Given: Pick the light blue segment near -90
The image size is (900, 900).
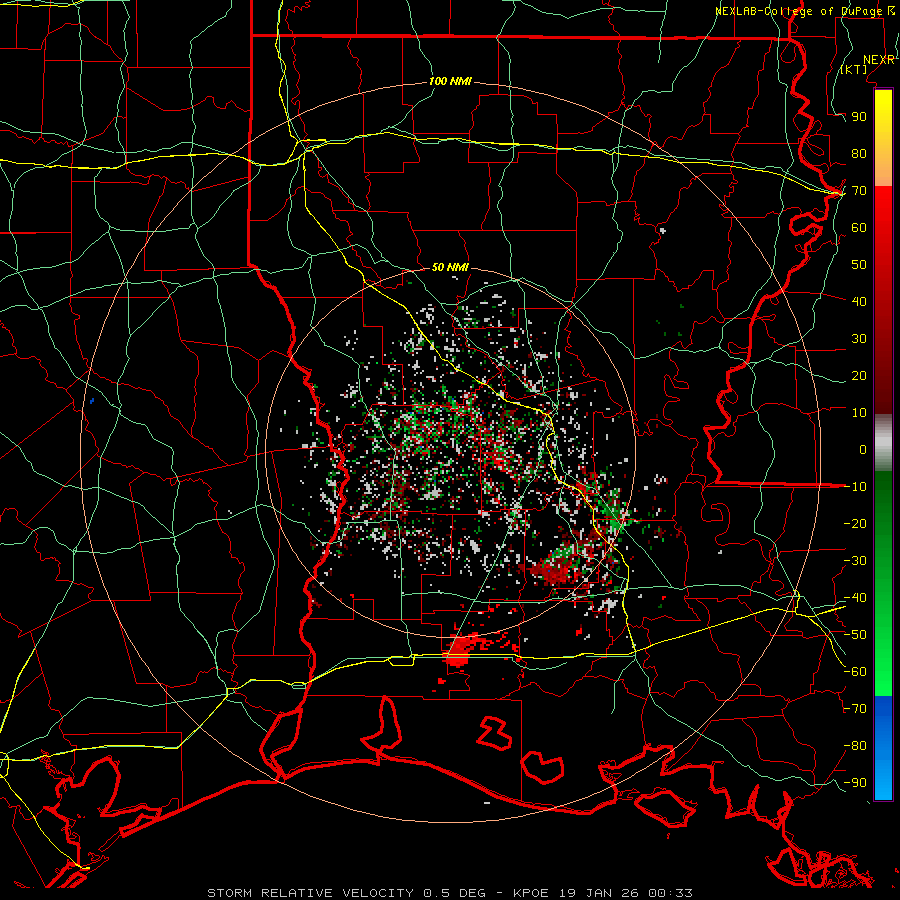Looking at the screenshot, I should tap(883, 781).
